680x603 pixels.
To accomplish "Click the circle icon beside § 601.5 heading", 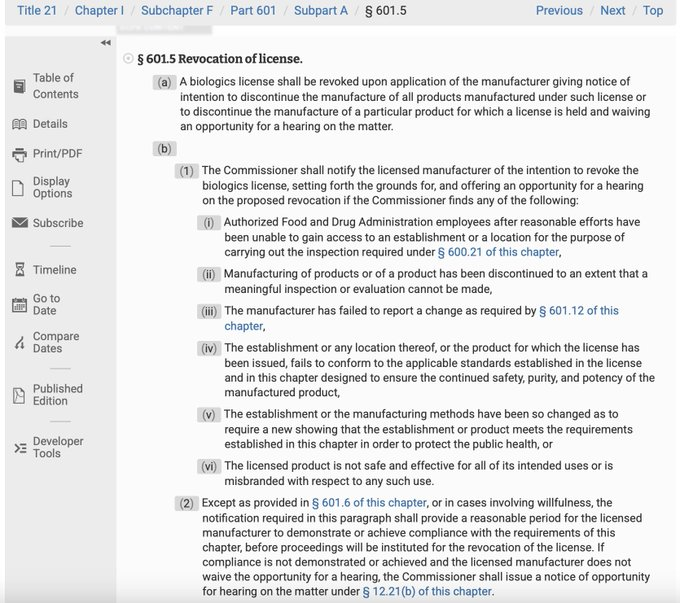I will coord(128,58).
